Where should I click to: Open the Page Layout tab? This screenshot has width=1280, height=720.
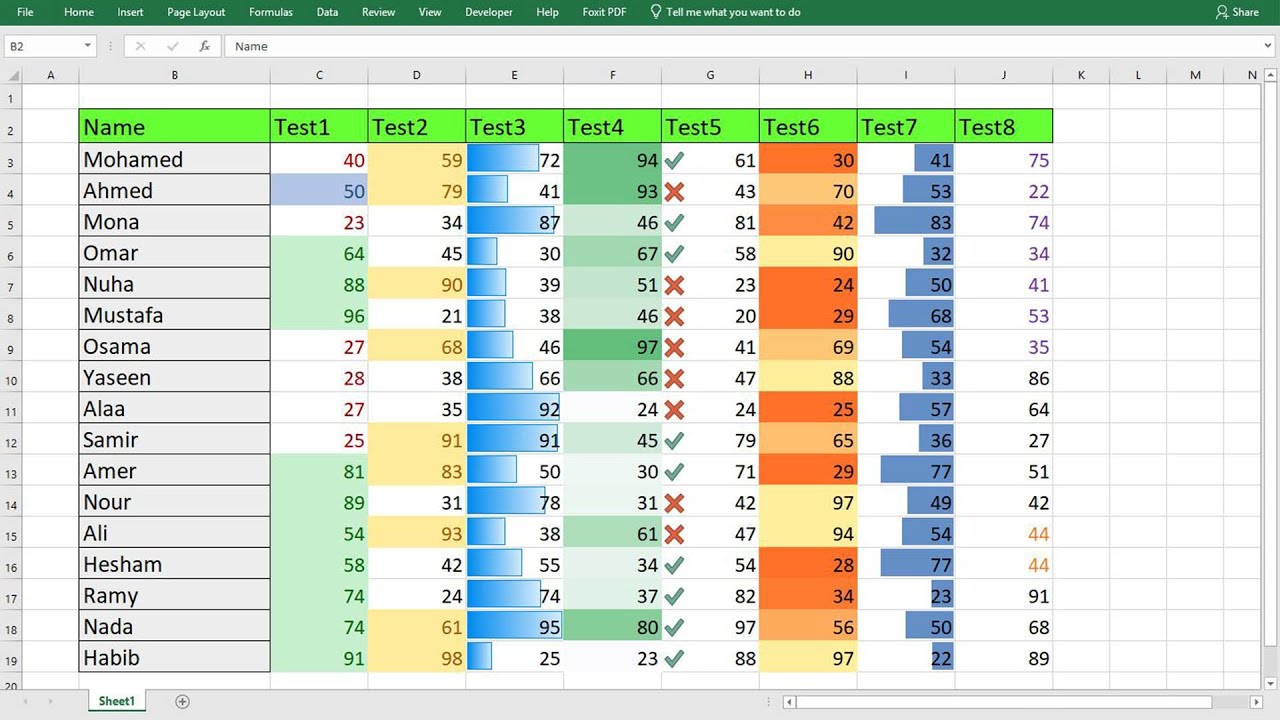[196, 12]
